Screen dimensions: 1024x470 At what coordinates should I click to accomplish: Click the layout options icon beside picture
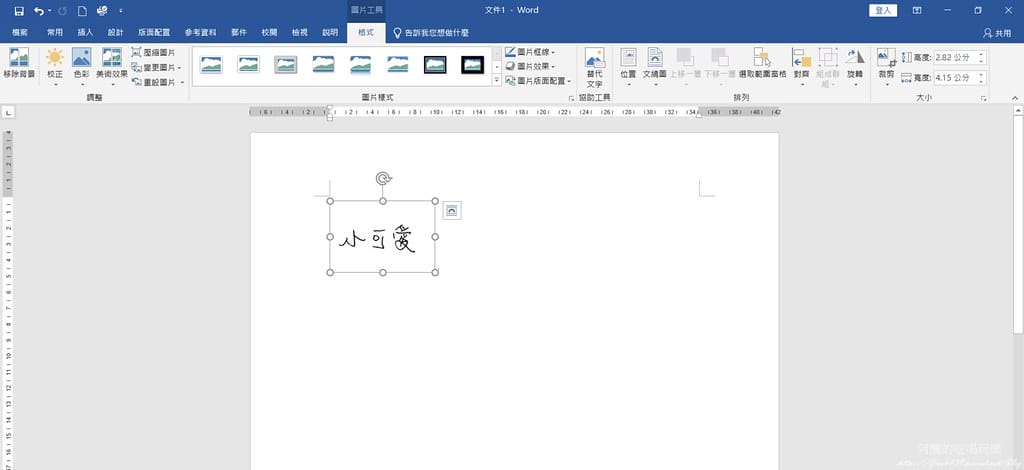(452, 210)
